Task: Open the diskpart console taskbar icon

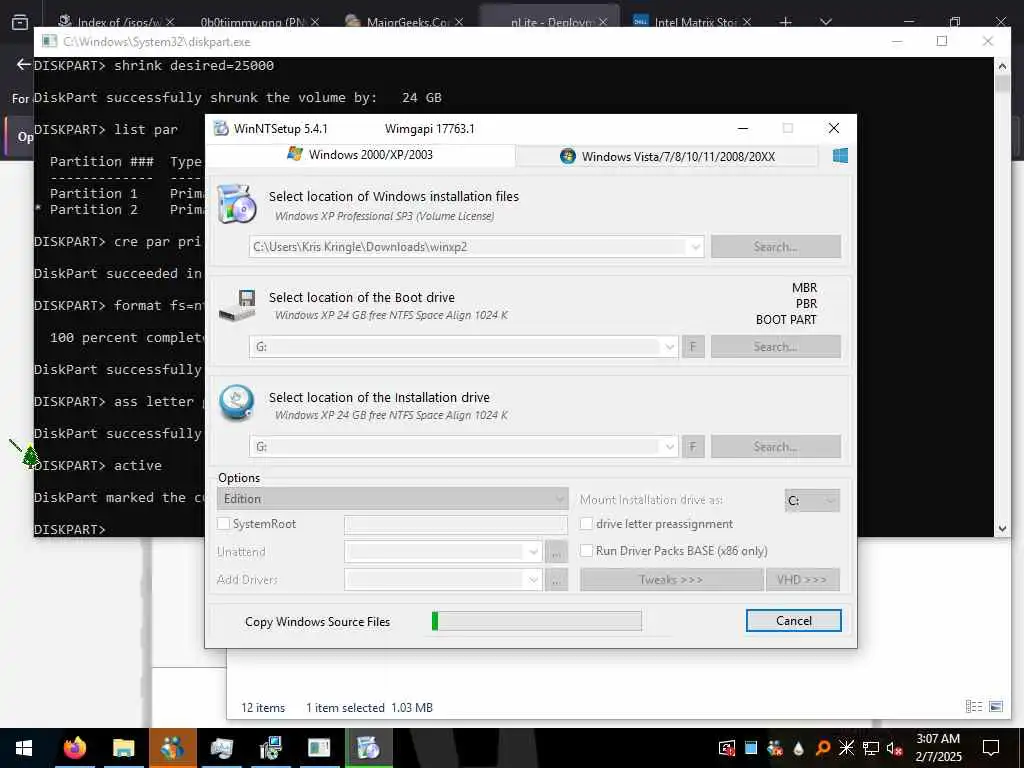Action: [x=319, y=748]
